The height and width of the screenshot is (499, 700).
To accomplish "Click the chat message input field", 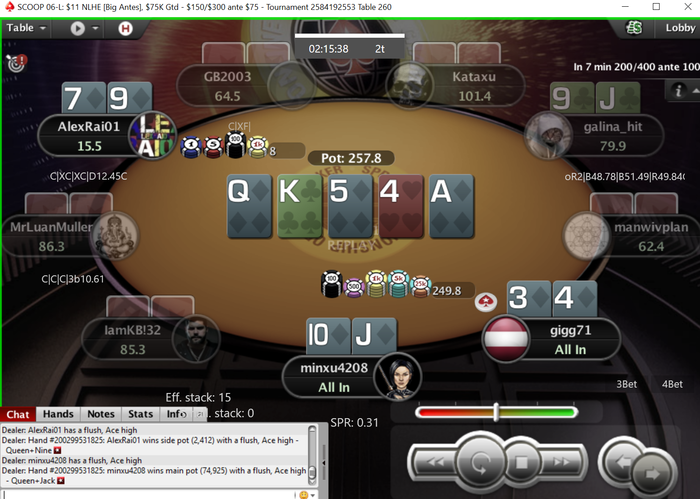I will 148,495.
